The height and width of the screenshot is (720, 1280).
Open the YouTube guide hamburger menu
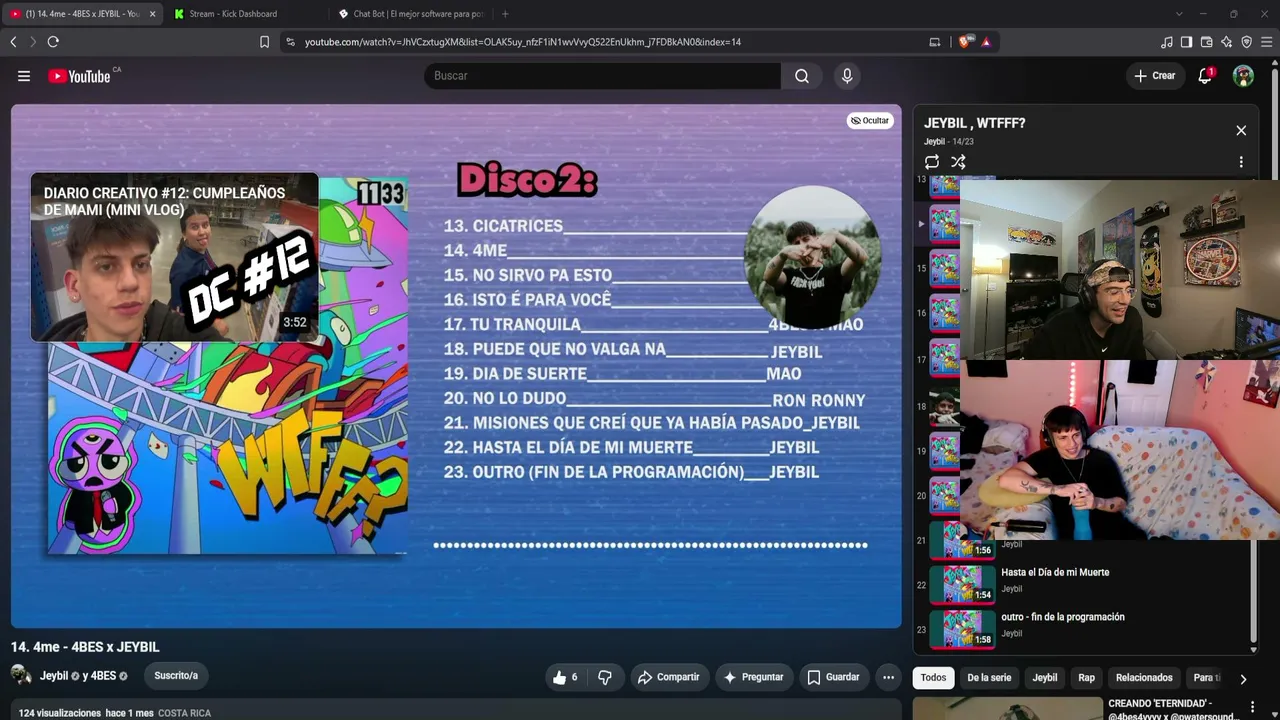click(x=24, y=76)
